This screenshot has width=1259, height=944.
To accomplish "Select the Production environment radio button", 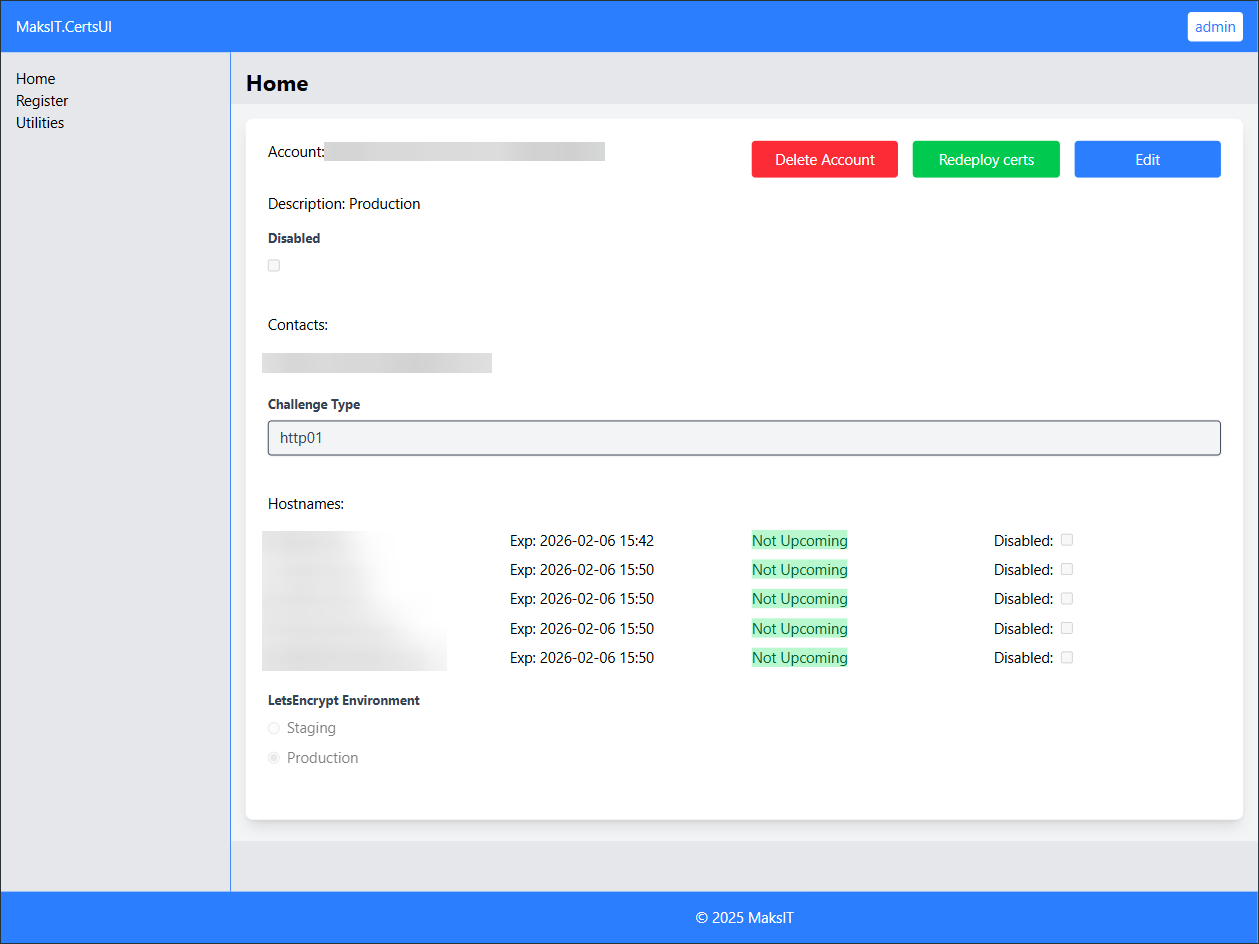I will point(274,758).
